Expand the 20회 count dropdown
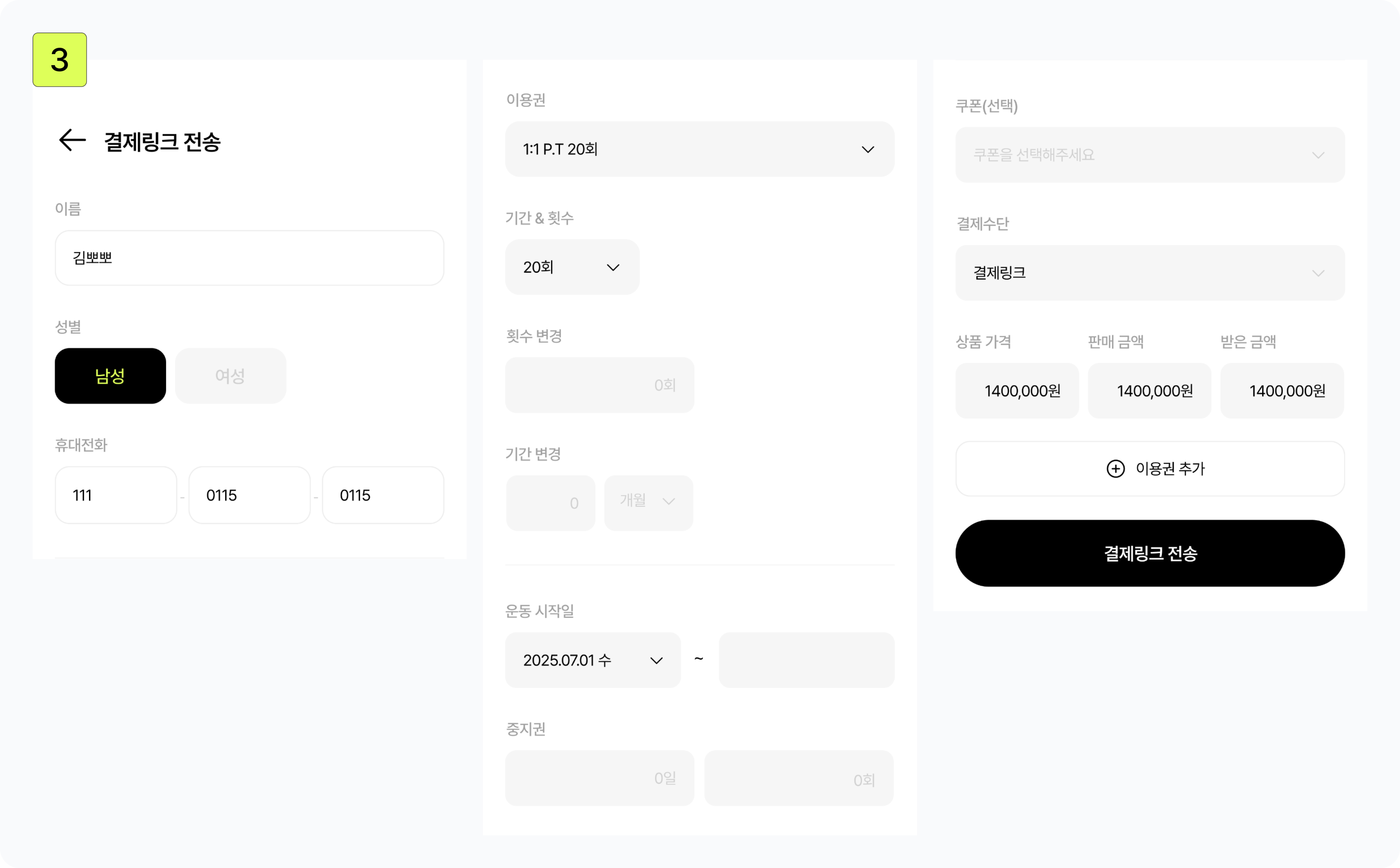 [x=572, y=268]
